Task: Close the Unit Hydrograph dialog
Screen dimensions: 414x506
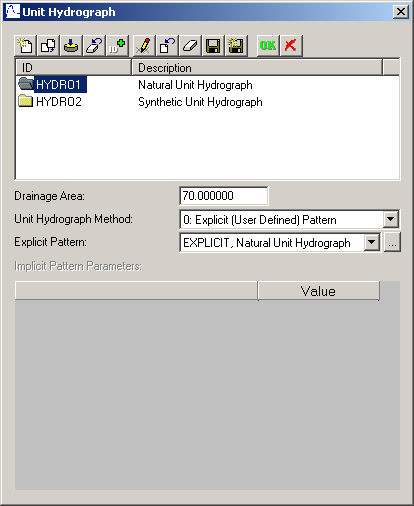Action: tap(401, 12)
